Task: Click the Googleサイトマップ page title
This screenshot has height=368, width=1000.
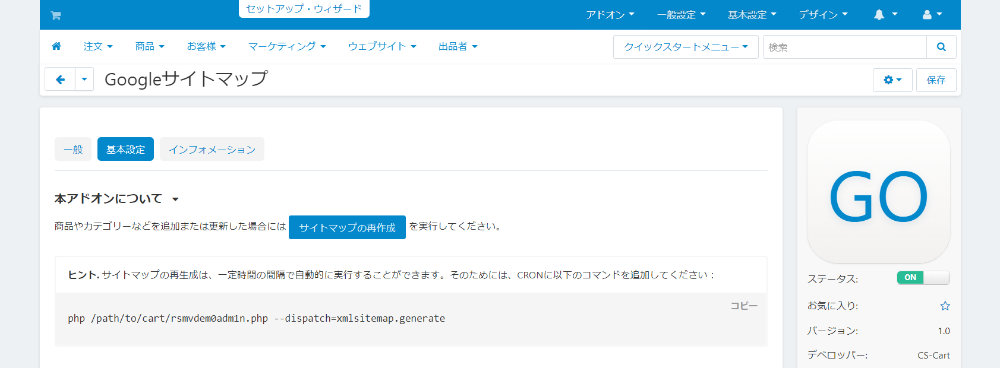Action: click(x=186, y=80)
